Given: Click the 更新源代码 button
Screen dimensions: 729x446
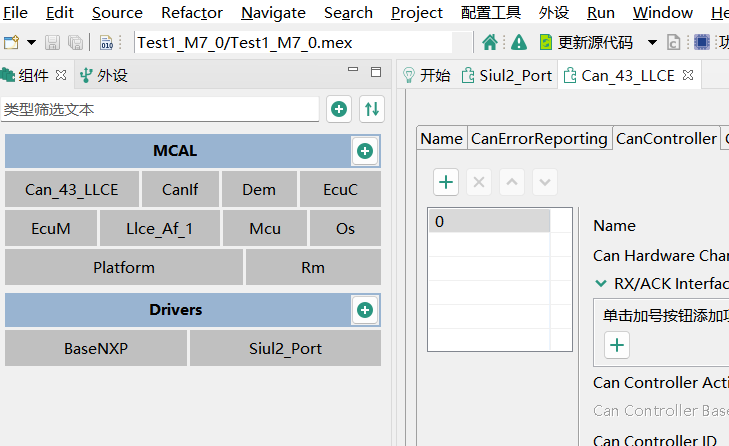Looking at the screenshot, I should pos(586,43).
